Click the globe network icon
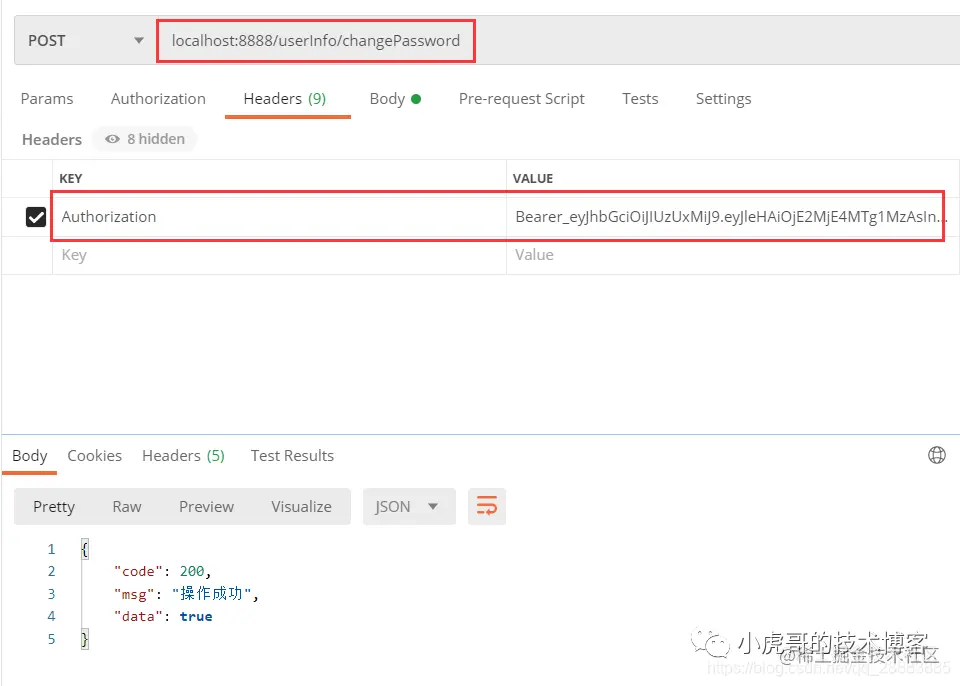The width and height of the screenshot is (960, 686). [937, 455]
